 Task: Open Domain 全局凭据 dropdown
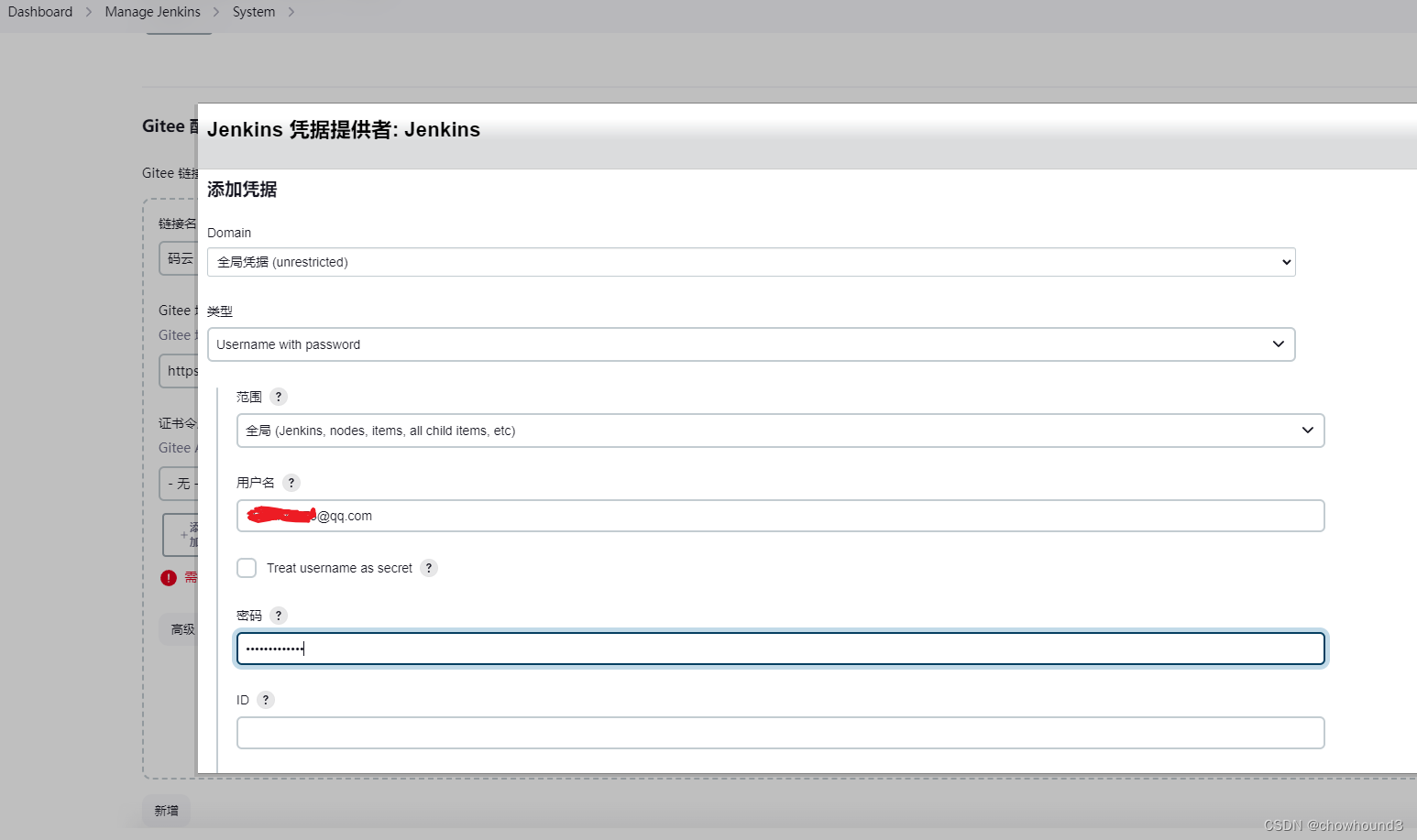click(x=751, y=262)
